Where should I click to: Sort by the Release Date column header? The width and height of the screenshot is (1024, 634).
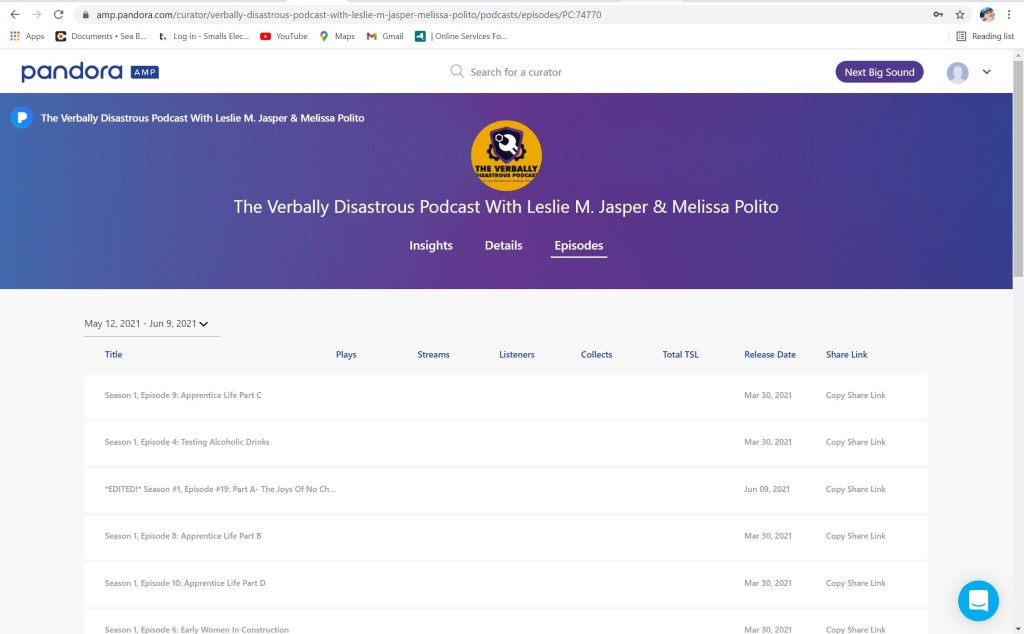point(769,355)
